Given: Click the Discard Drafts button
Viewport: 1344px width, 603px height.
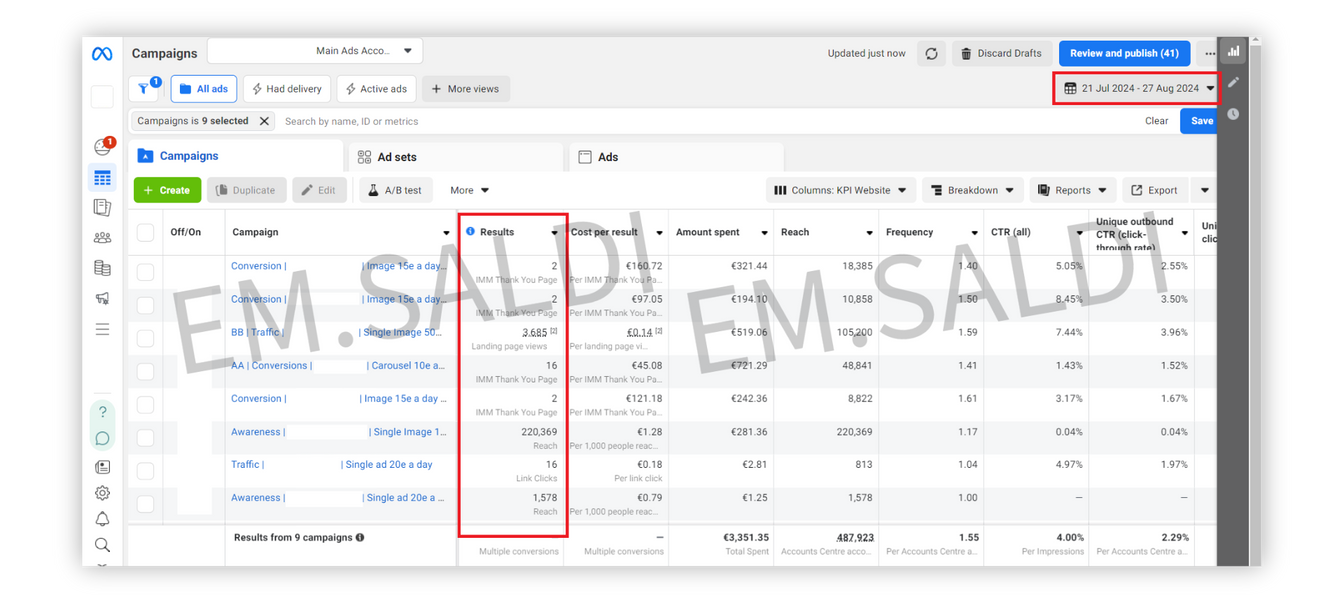Looking at the screenshot, I should click(x=1001, y=53).
